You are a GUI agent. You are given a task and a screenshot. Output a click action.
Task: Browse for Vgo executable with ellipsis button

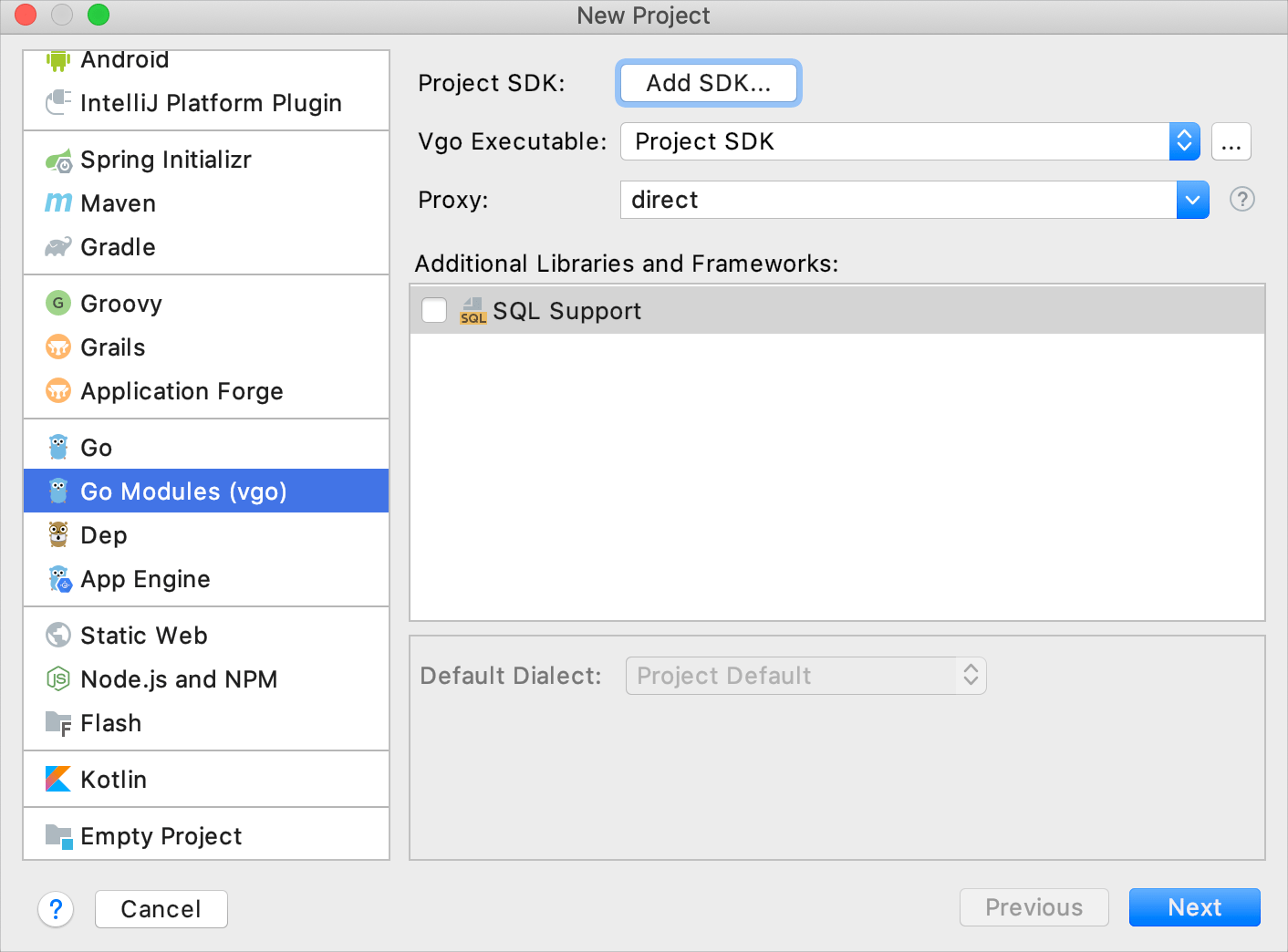pos(1231,141)
